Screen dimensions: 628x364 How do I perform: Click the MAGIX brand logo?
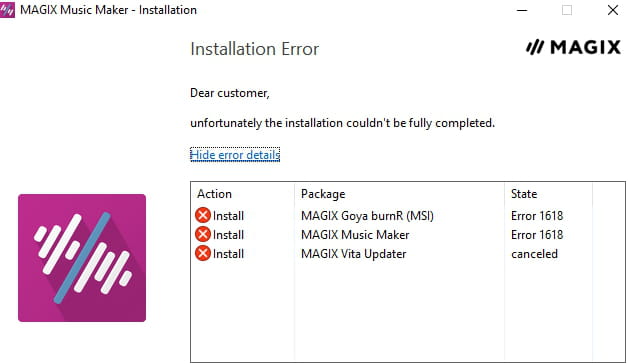tap(573, 47)
